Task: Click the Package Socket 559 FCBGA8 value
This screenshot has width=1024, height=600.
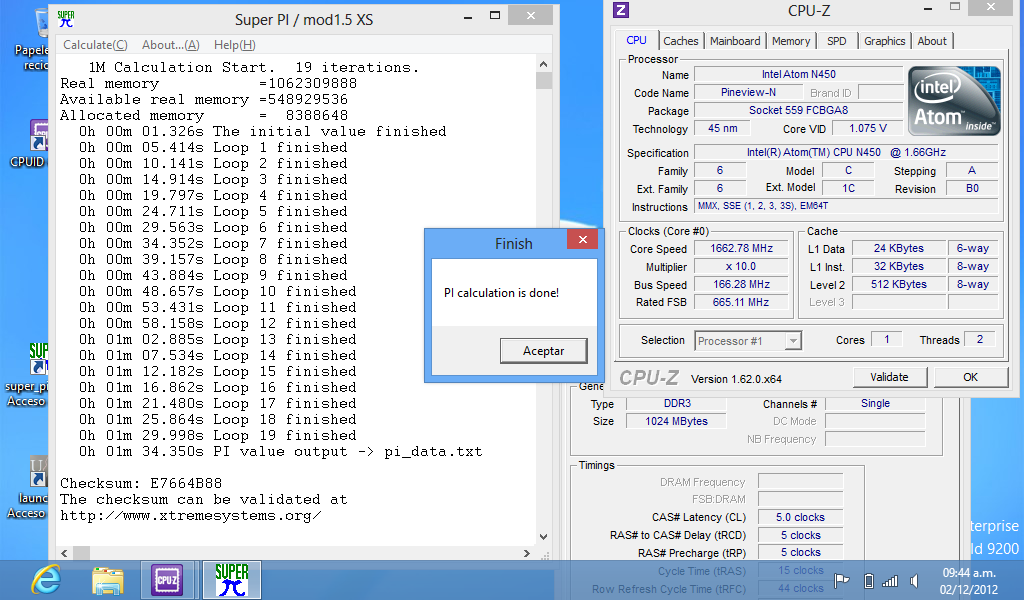Action: [x=798, y=110]
